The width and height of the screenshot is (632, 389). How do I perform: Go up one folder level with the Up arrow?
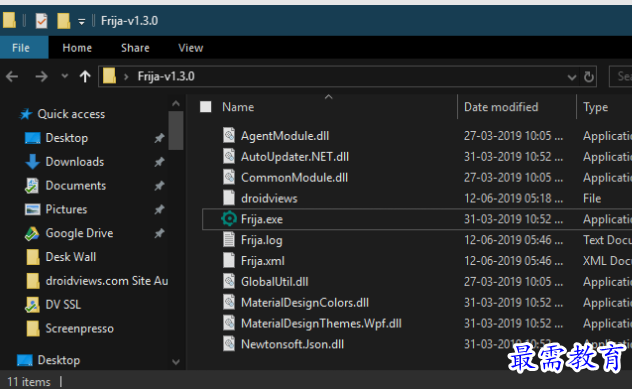[x=85, y=76]
